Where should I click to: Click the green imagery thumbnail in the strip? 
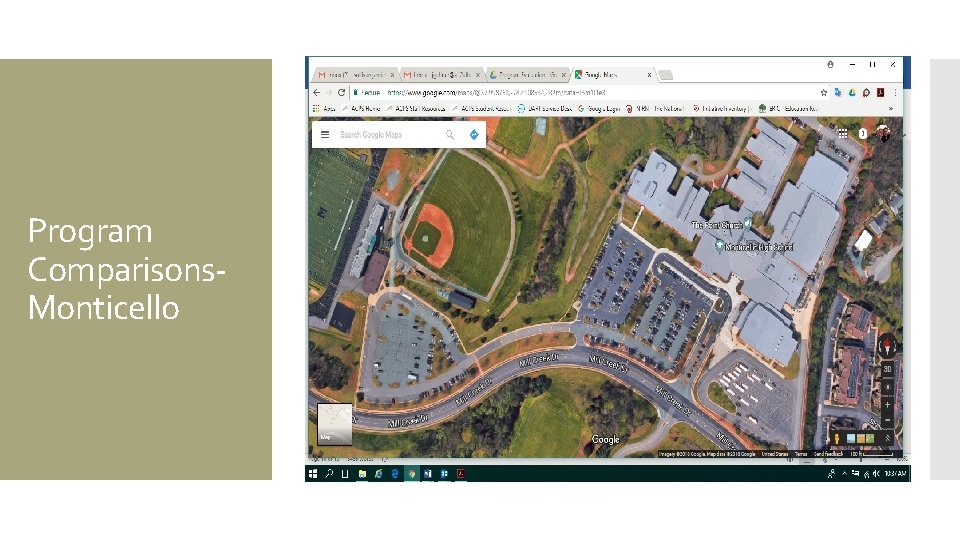tap(870, 438)
